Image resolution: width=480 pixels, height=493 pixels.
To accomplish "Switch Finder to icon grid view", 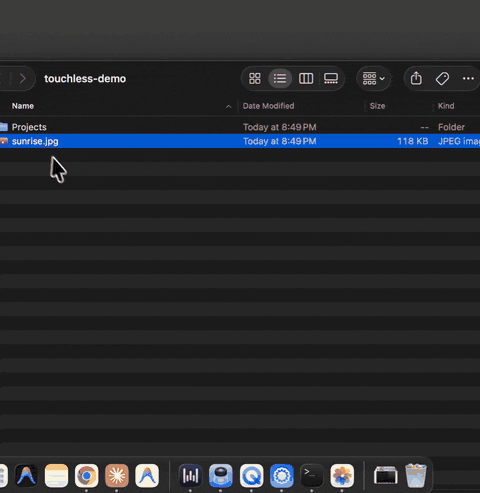I will tap(255, 79).
